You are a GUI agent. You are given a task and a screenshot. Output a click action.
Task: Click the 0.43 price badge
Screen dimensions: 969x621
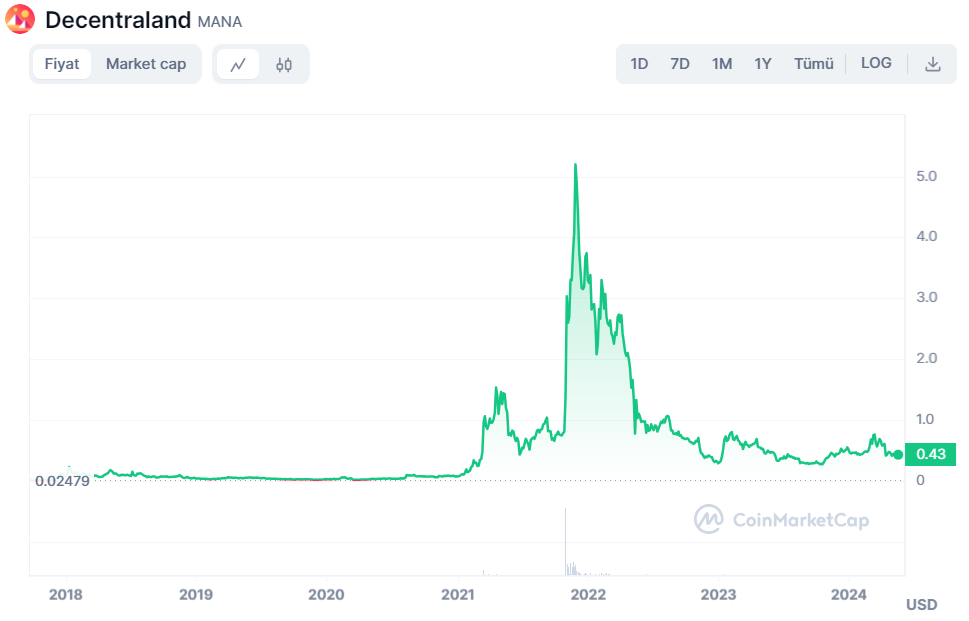tap(929, 453)
